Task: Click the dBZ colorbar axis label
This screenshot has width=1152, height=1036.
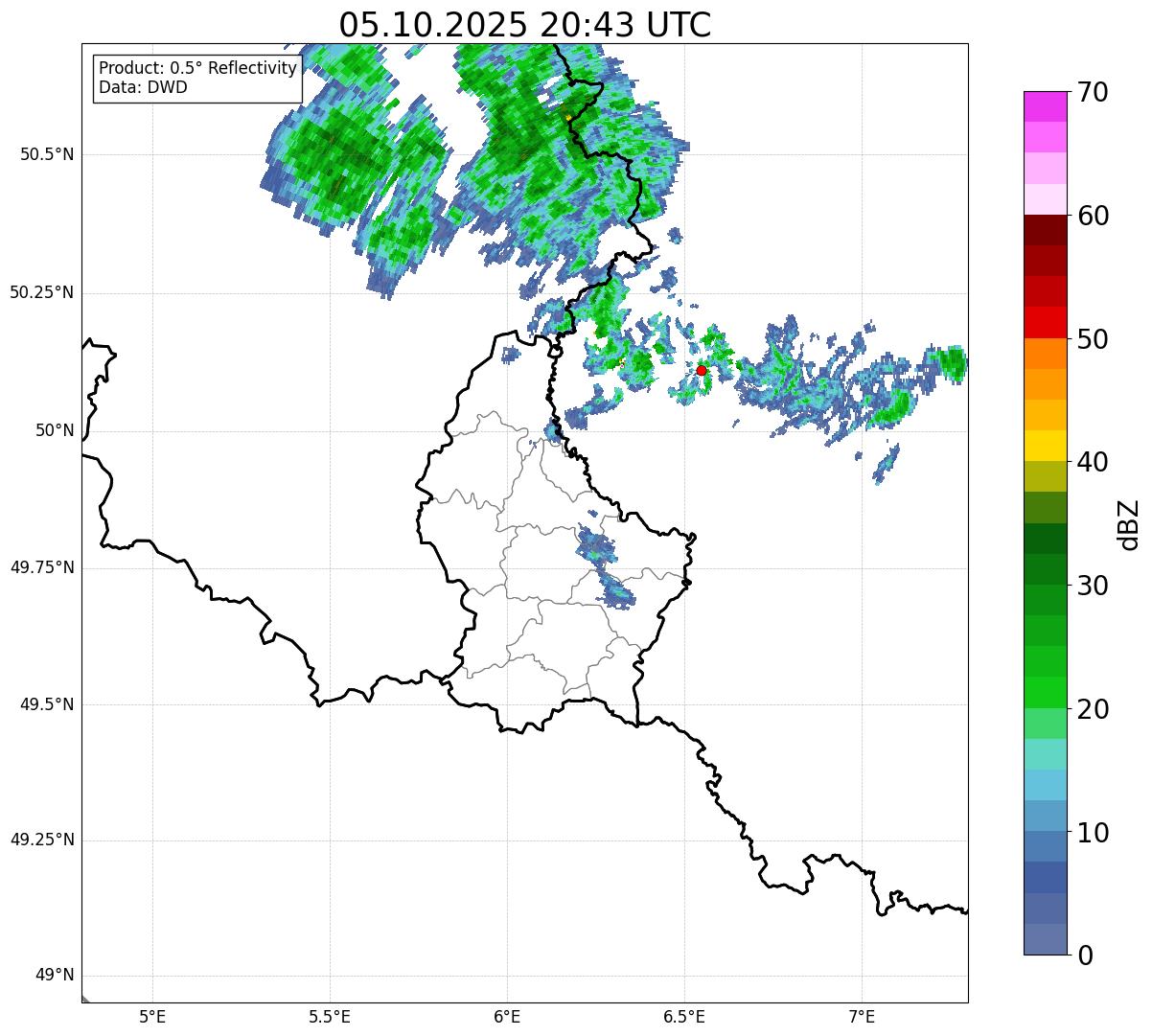Action: (x=1129, y=524)
